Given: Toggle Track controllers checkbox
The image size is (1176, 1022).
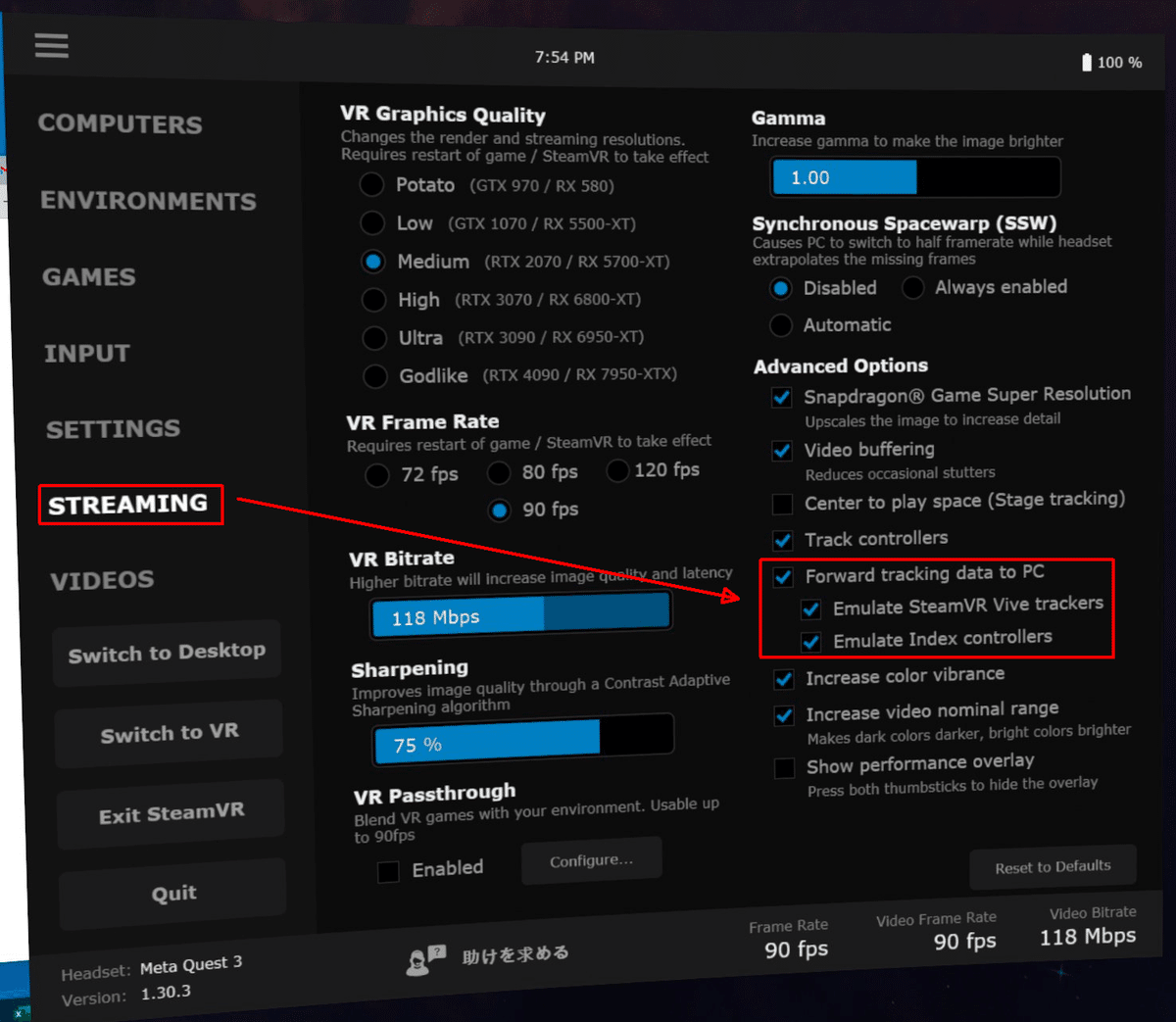Looking at the screenshot, I should coord(783,540).
